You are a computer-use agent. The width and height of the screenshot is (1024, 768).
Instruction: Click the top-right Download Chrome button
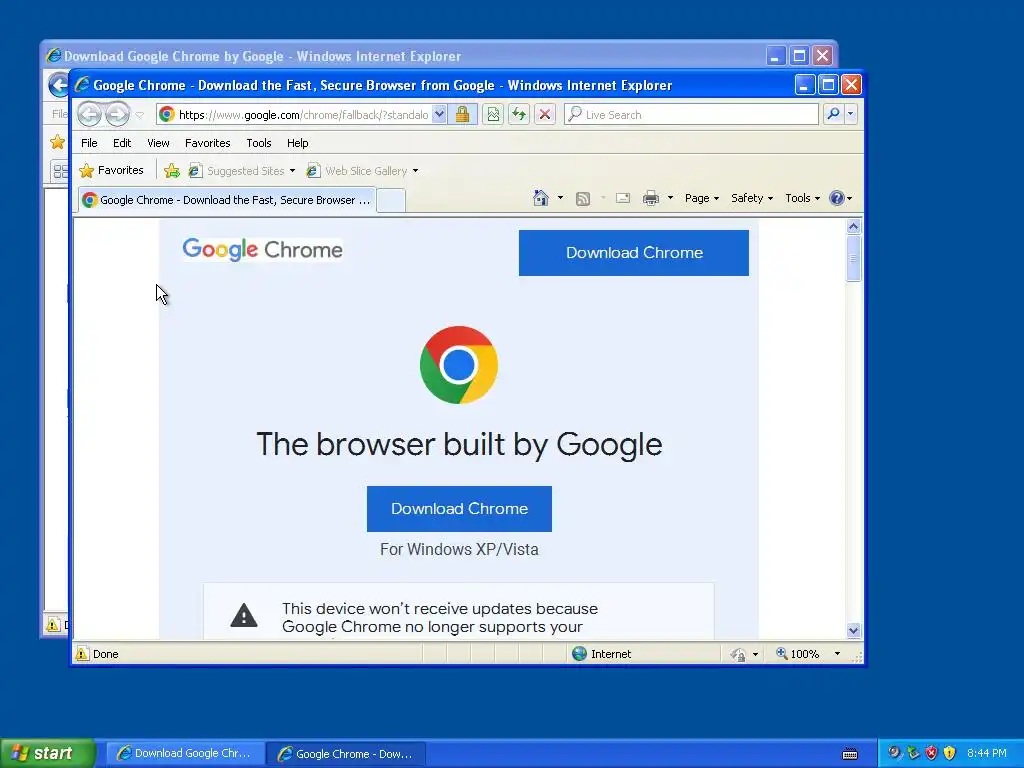[633, 253]
